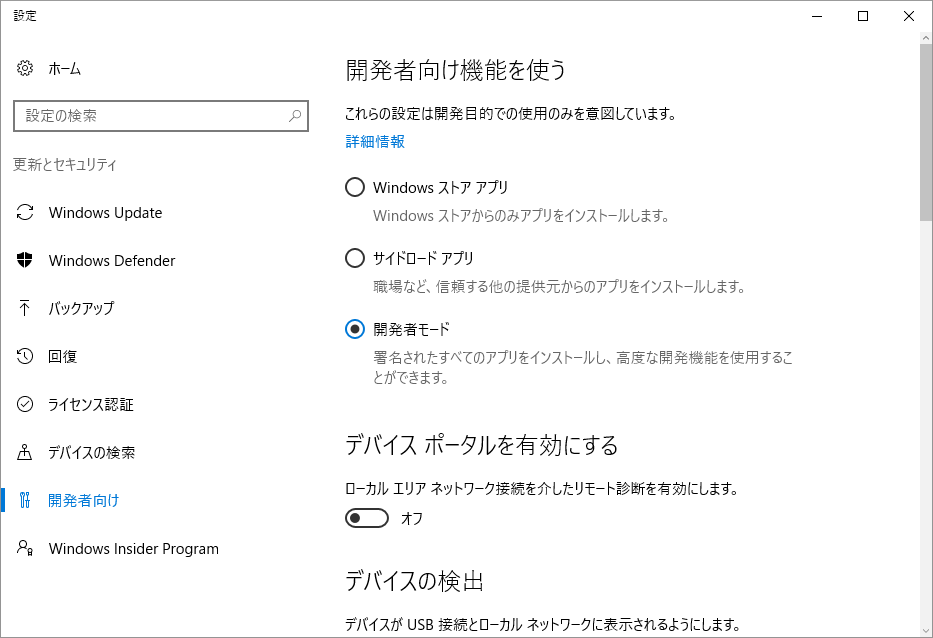Click the Home gear icon
Screen dimensions: 933x638
(x=25, y=68)
